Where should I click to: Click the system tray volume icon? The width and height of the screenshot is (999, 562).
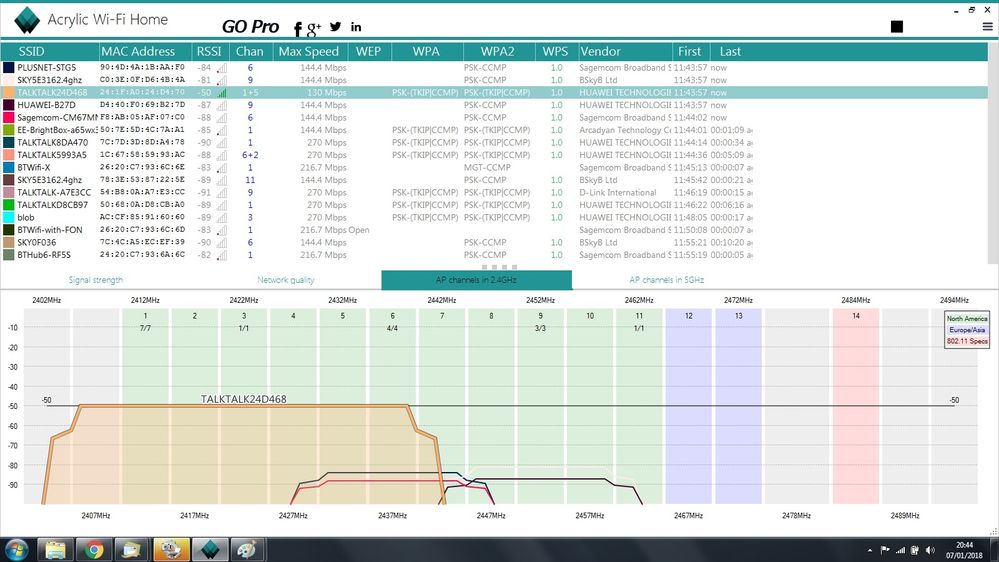pyautogui.click(x=930, y=550)
